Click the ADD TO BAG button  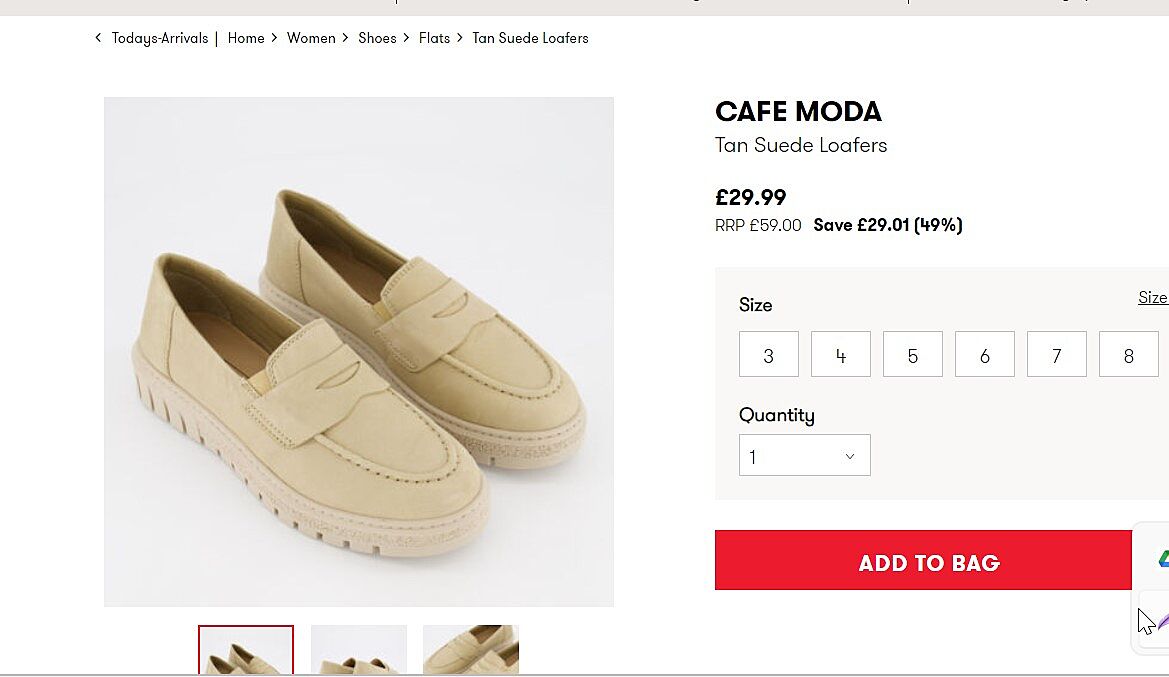tap(928, 561)
